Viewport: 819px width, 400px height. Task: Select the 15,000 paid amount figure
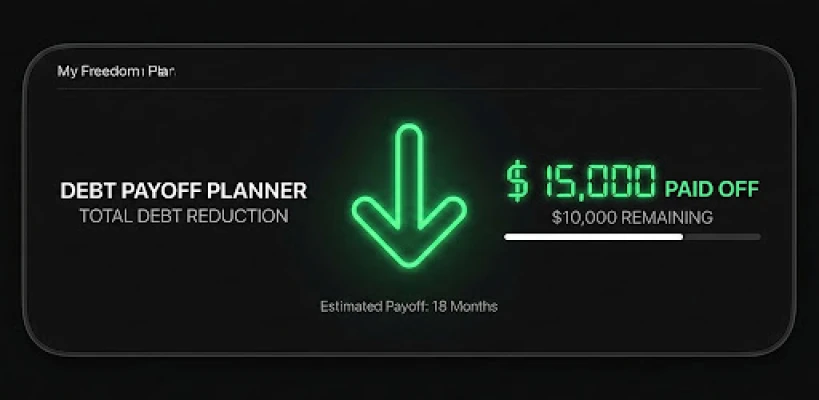(x=599, y=182)
